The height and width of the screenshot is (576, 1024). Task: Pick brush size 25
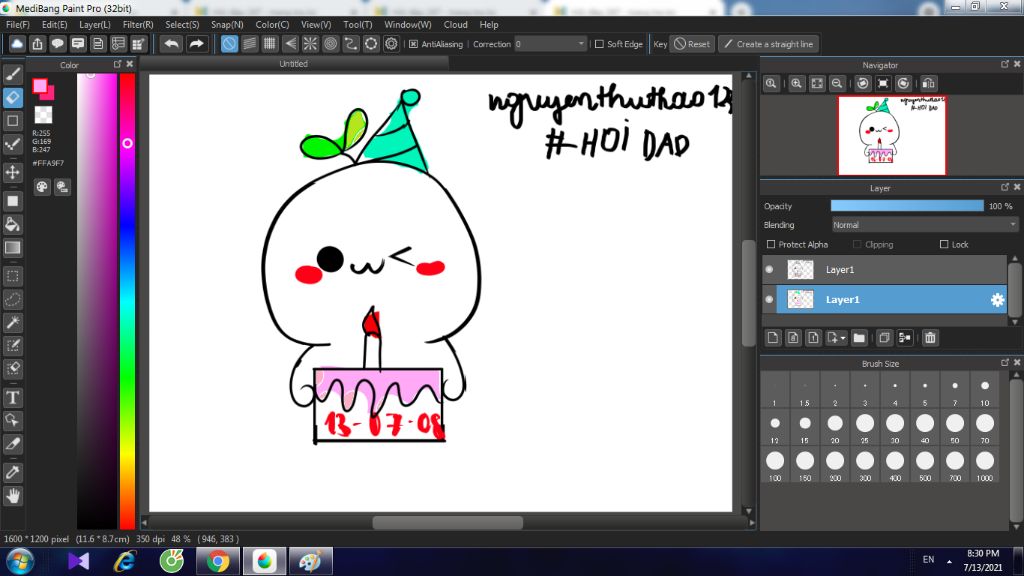click(x=865, y=428)
